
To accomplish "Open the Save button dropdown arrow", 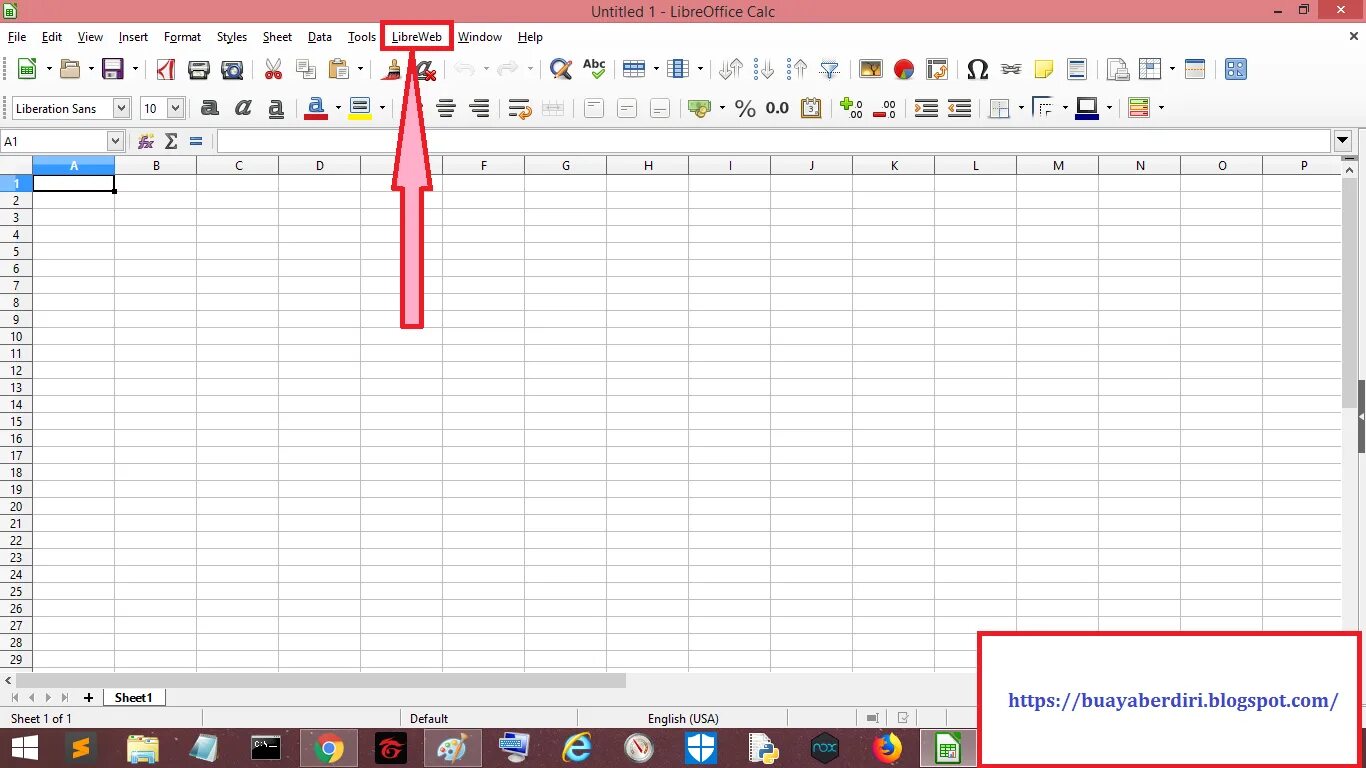I will coord(134,69).
